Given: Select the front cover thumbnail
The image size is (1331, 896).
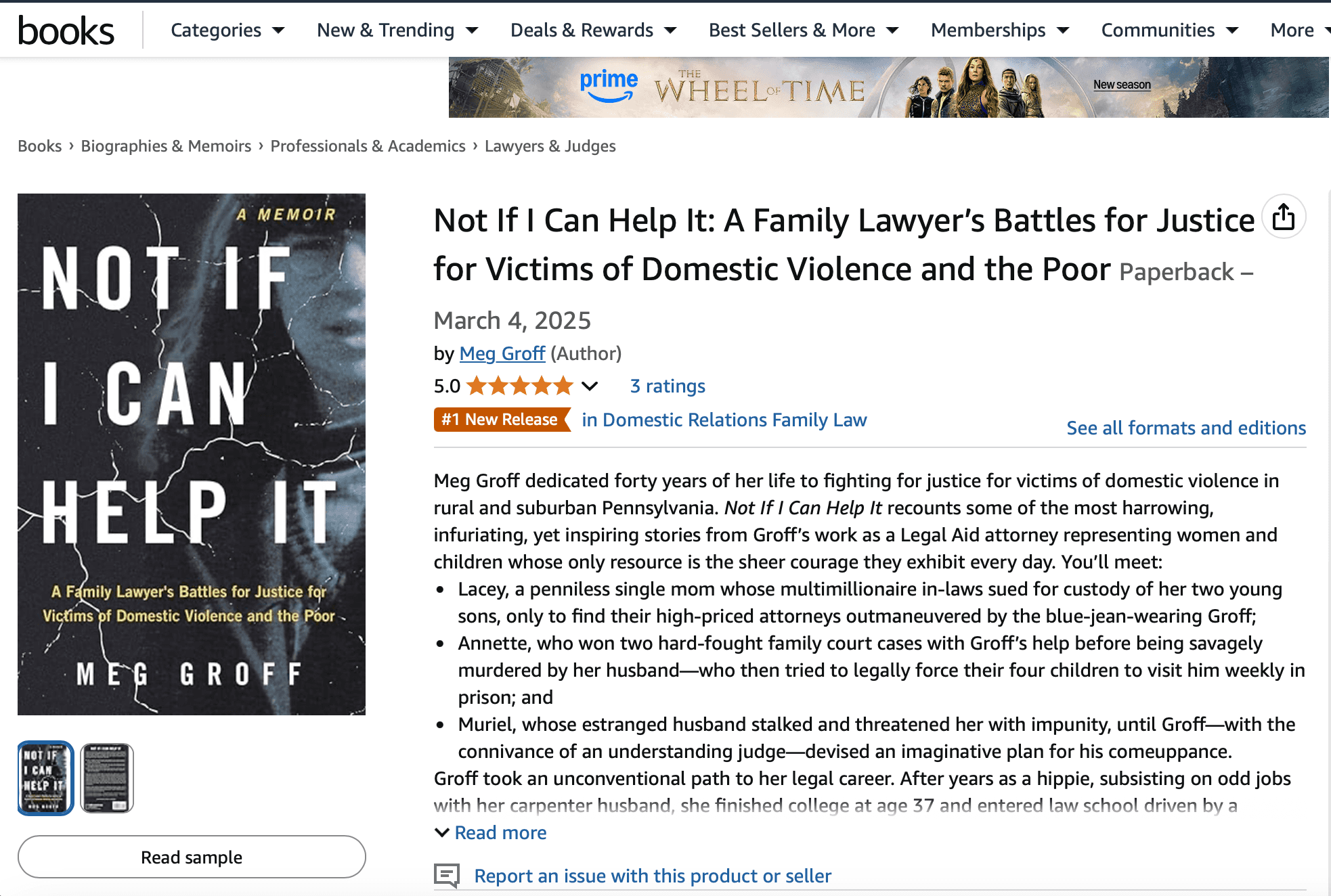Looking at the screenshot, I should pos(45,778).
